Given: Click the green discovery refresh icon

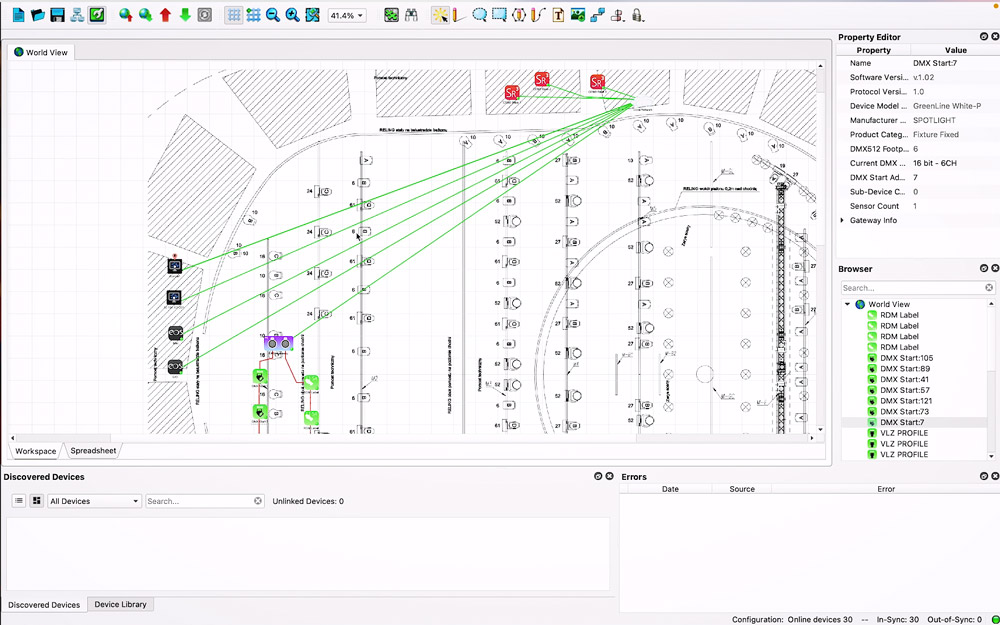Looking at the screenshot, I should (97, 15).
